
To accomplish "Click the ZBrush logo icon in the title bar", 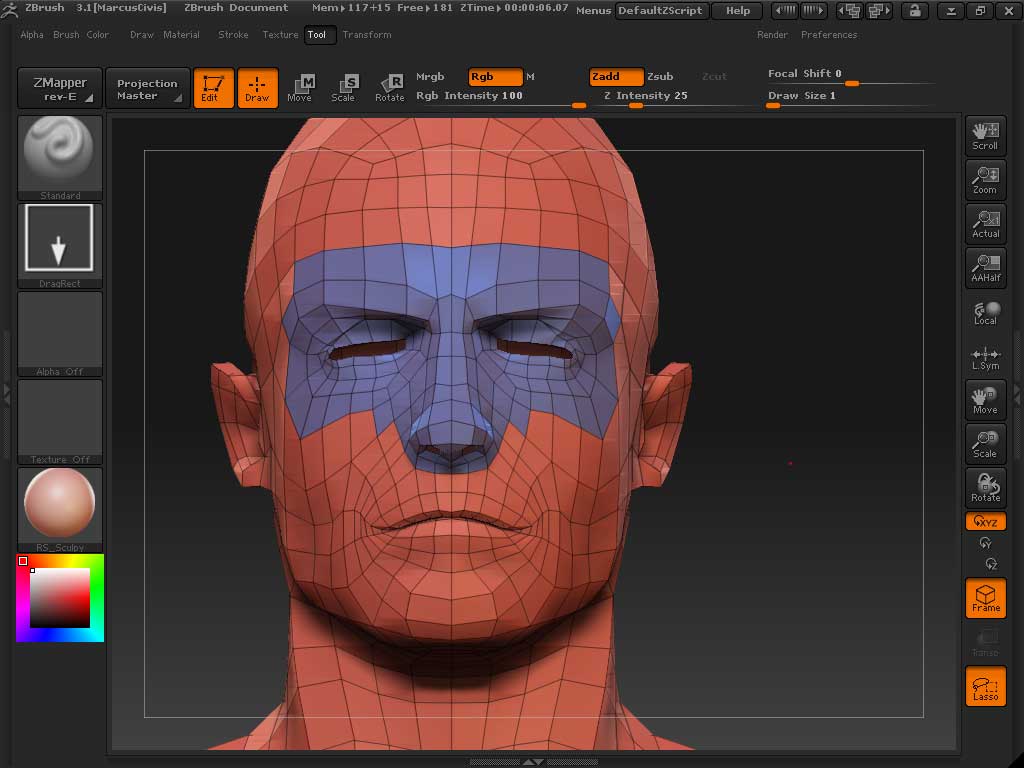I will click(9, 9).
